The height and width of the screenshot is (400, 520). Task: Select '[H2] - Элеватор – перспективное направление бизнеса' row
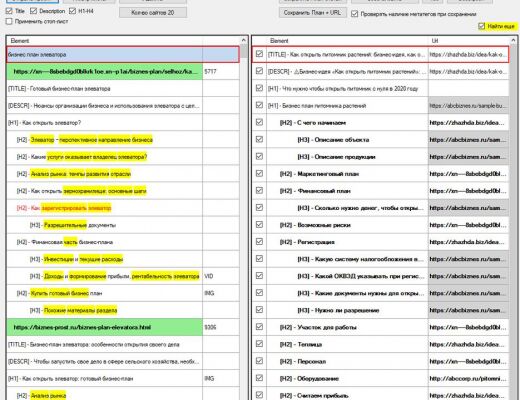(x=123, y=140)
